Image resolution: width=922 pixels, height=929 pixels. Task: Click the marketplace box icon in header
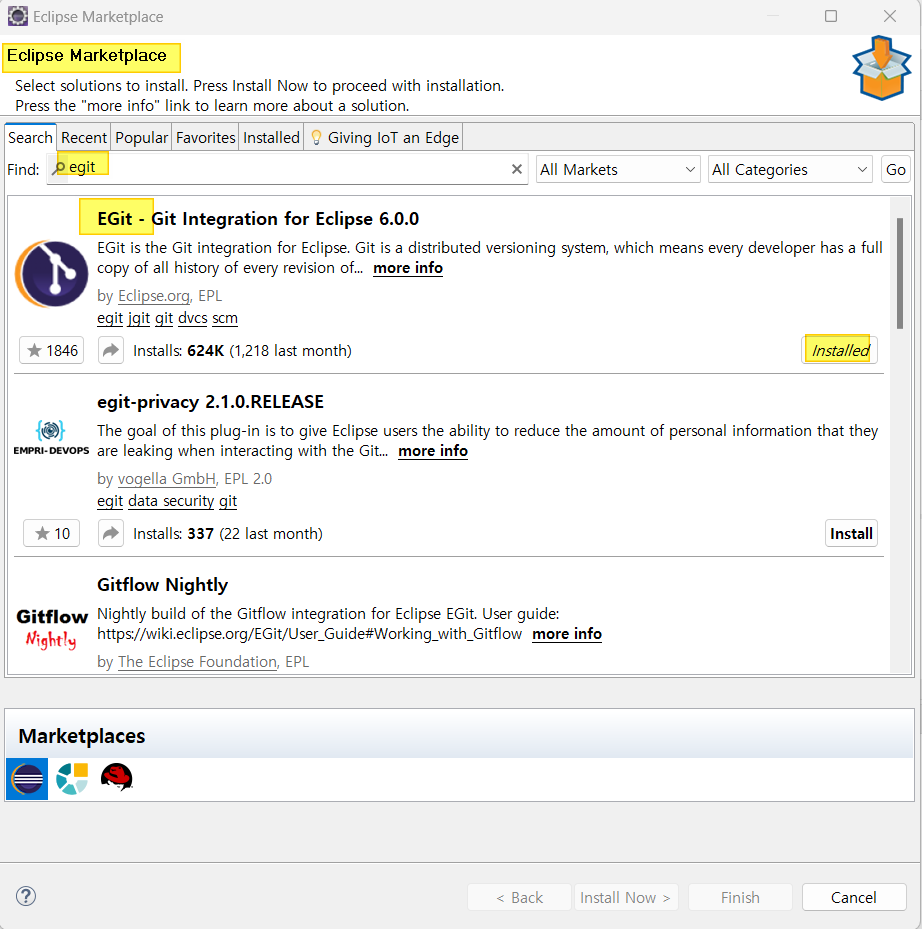click(881, 68)
